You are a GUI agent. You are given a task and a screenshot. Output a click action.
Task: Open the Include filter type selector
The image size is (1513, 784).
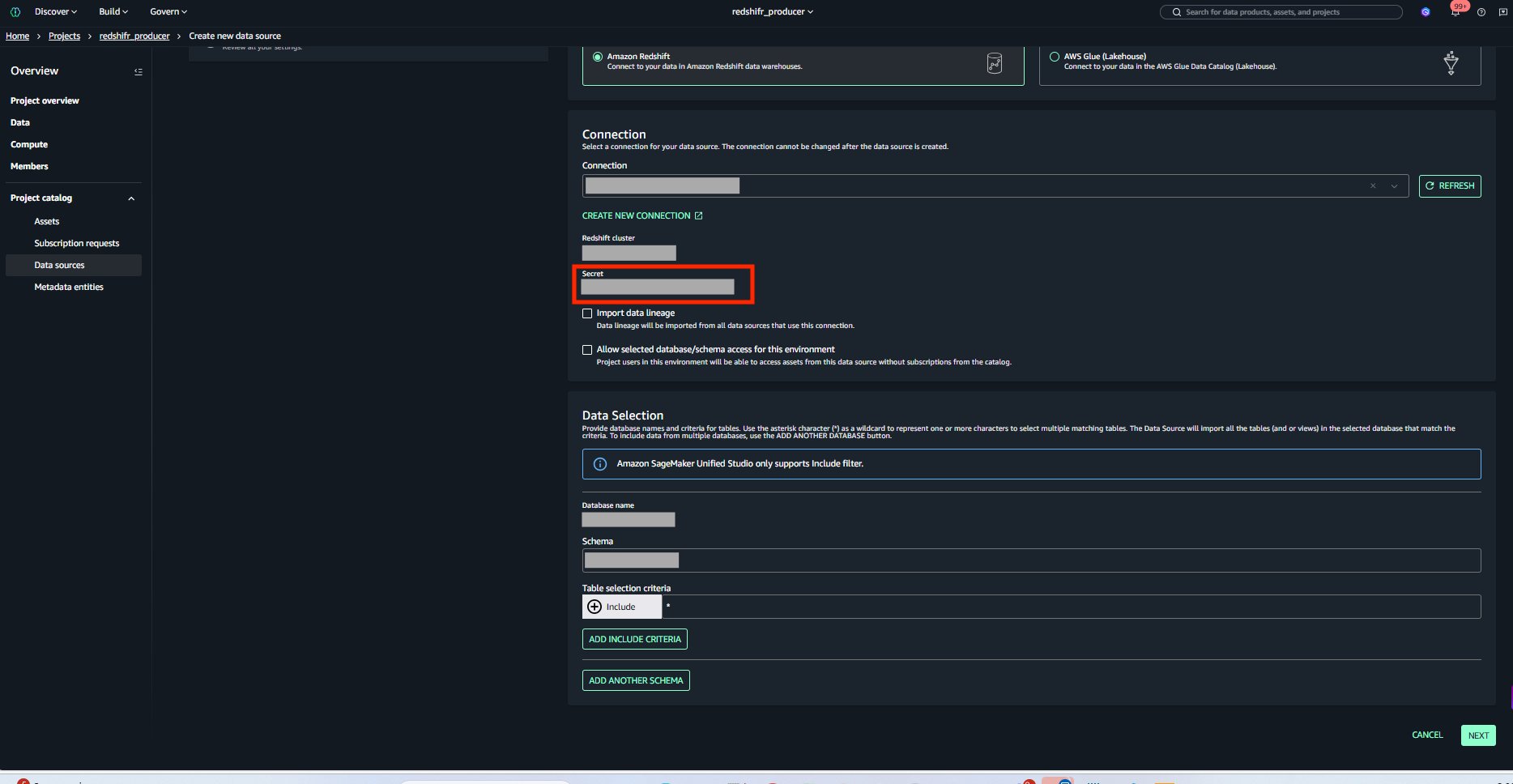[622, 607]
